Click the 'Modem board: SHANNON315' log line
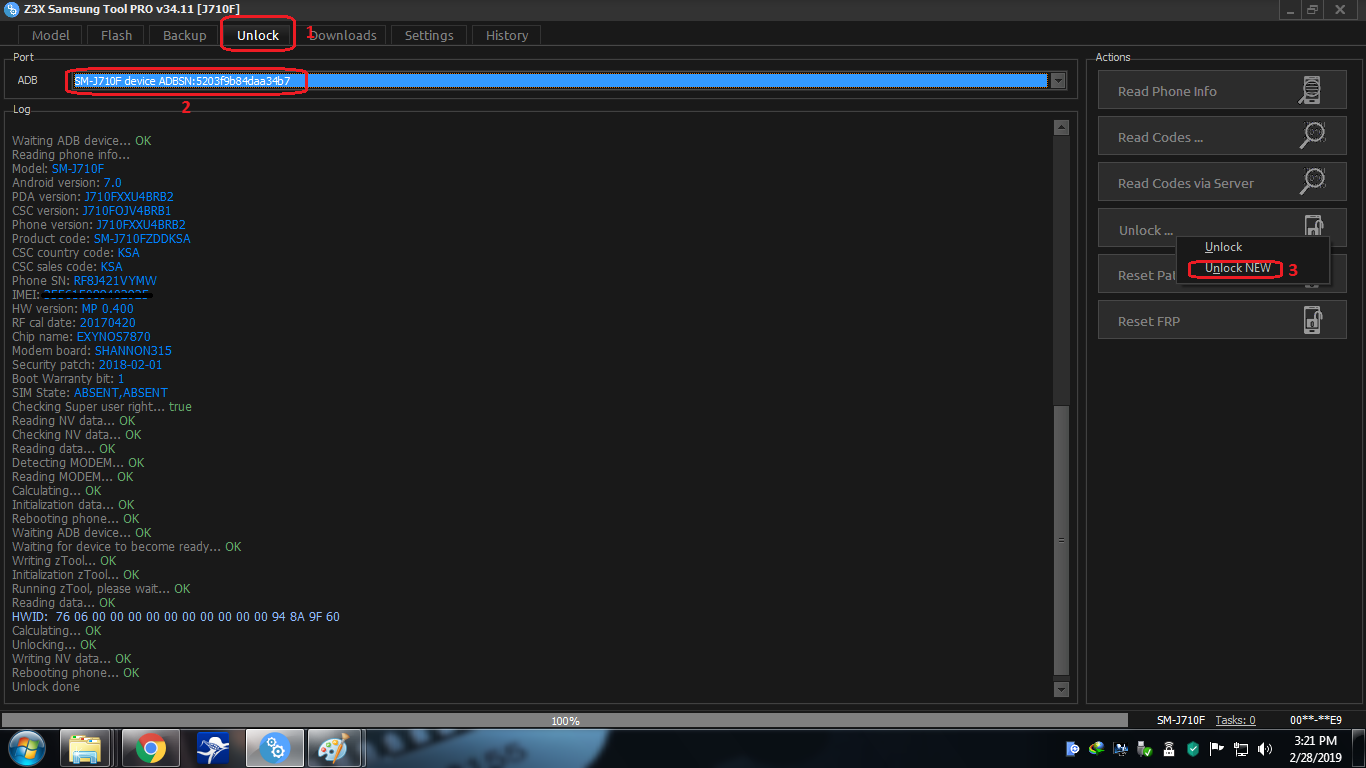1366x768 pixels. 92,351
